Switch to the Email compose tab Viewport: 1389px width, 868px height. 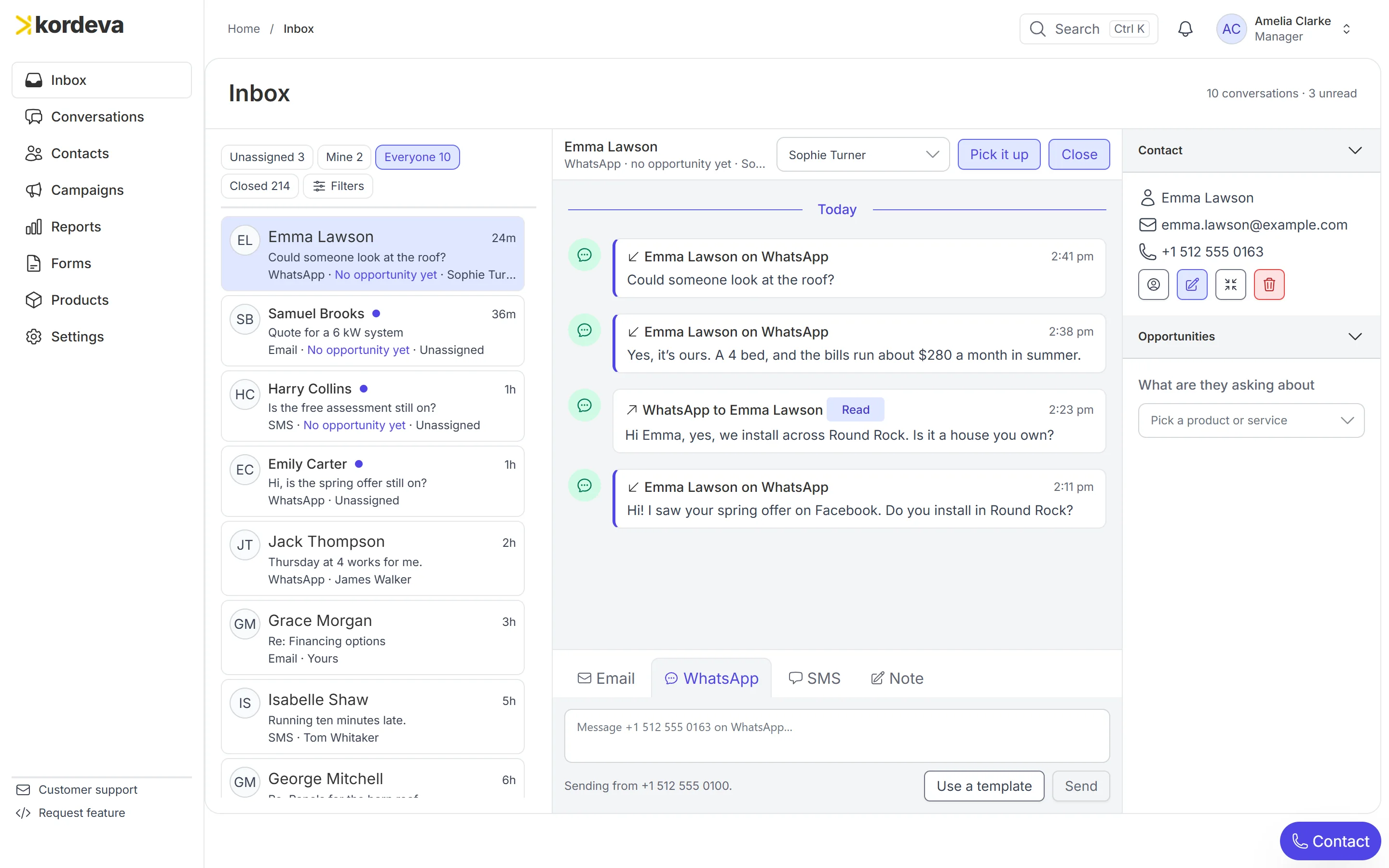(606, 678)
